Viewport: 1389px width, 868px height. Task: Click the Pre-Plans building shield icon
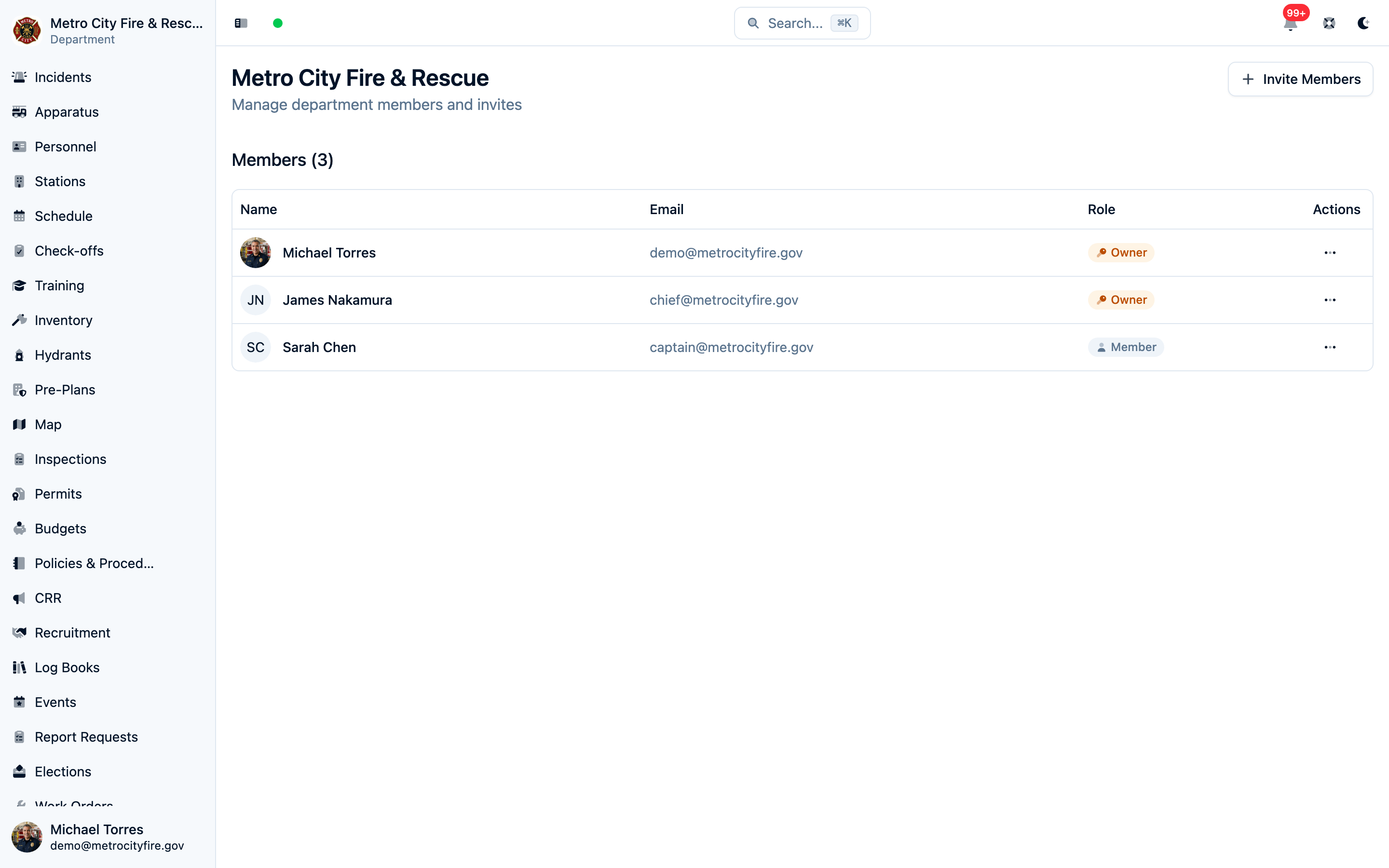tap(19, 390)
